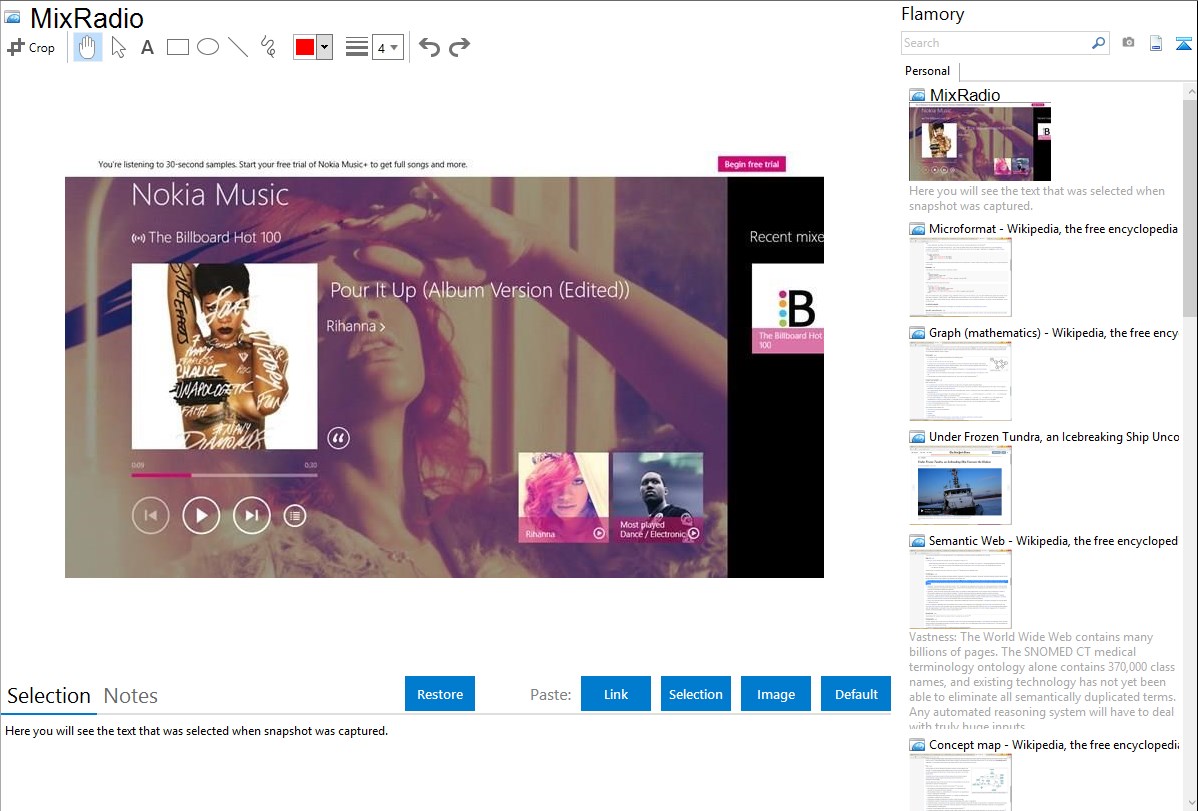
Task: Click the icon beside Concept map title
Action: 917,745
